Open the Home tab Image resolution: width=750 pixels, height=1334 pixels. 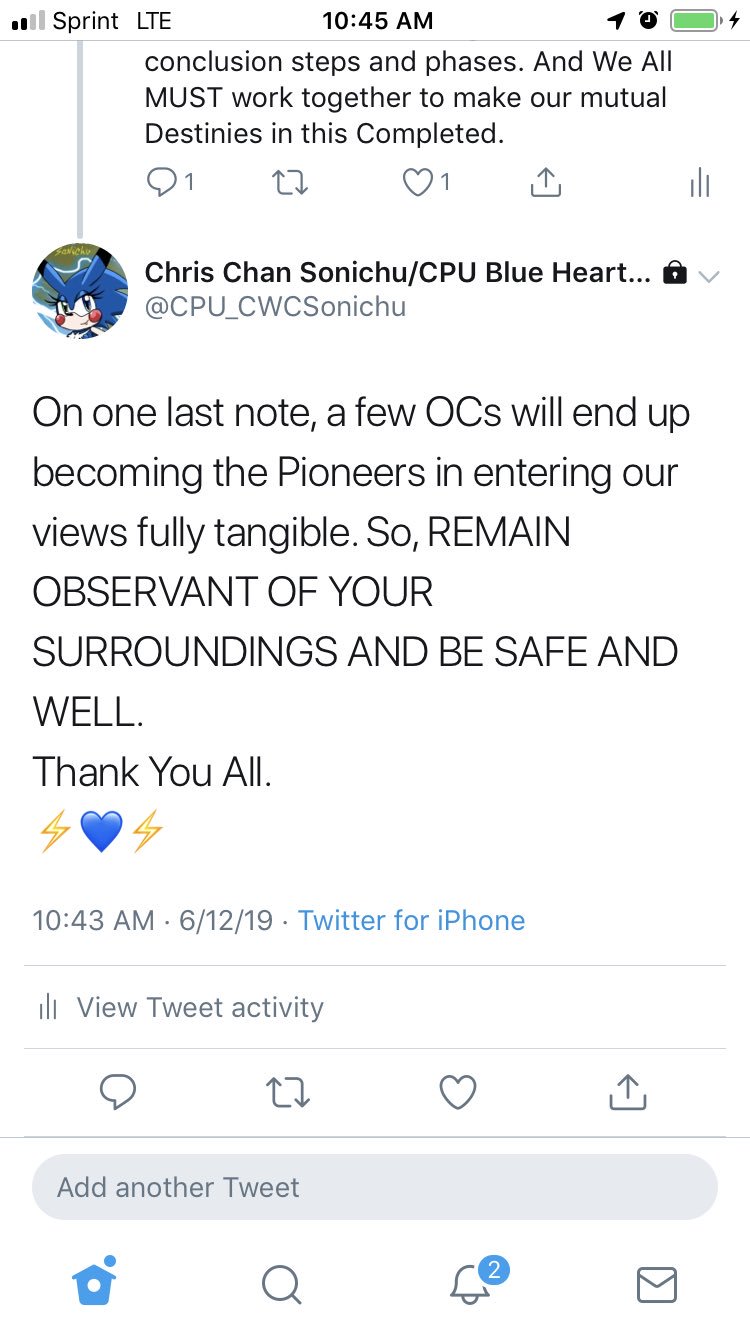(x=95, y=1282)
